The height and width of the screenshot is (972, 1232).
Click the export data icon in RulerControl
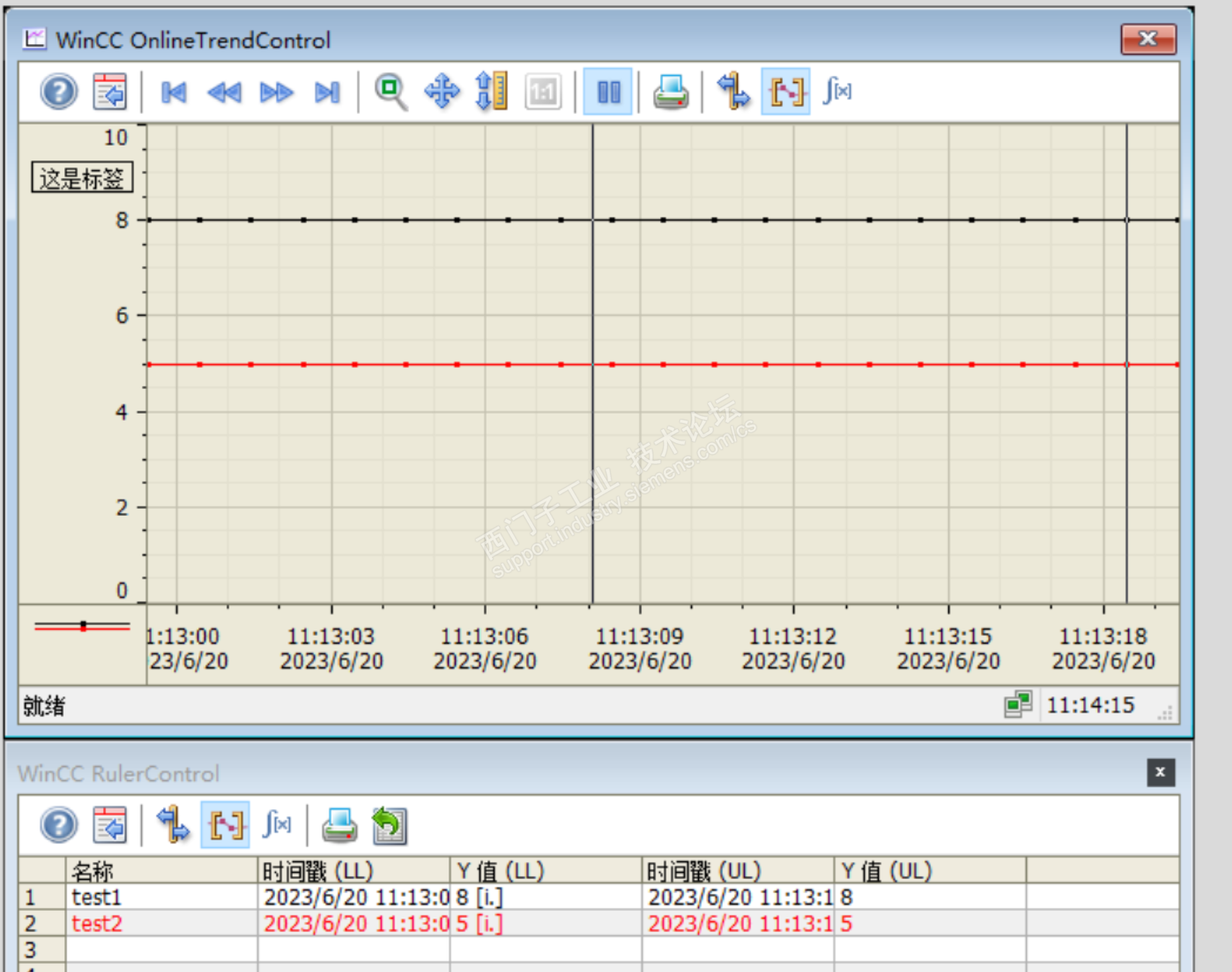389,825
